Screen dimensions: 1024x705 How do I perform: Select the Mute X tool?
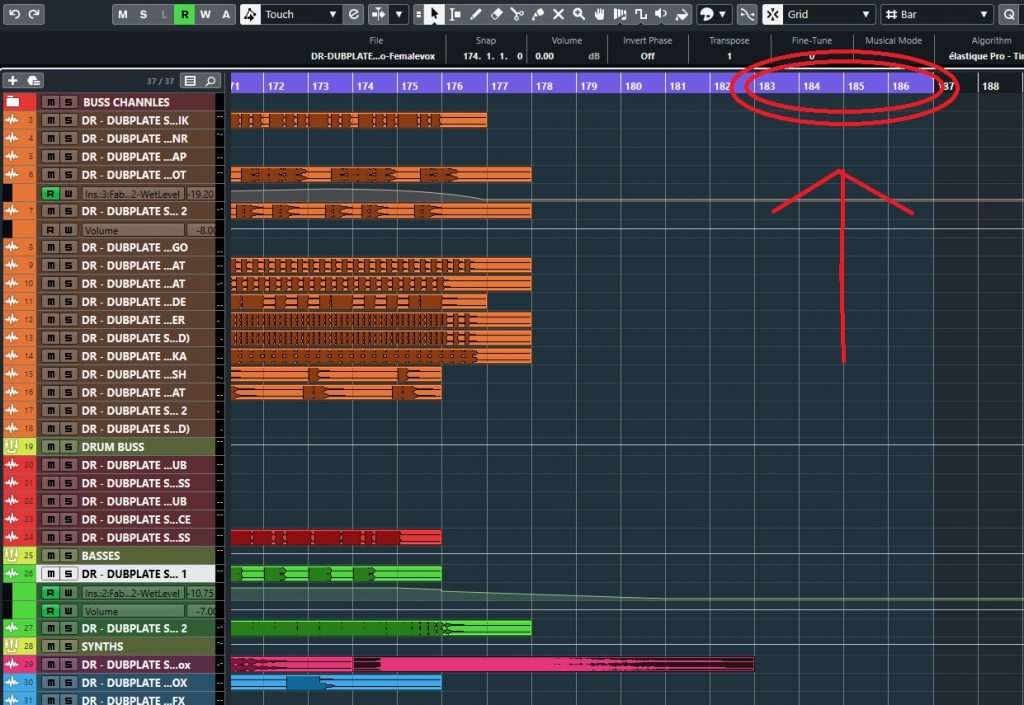coord(558,14)
